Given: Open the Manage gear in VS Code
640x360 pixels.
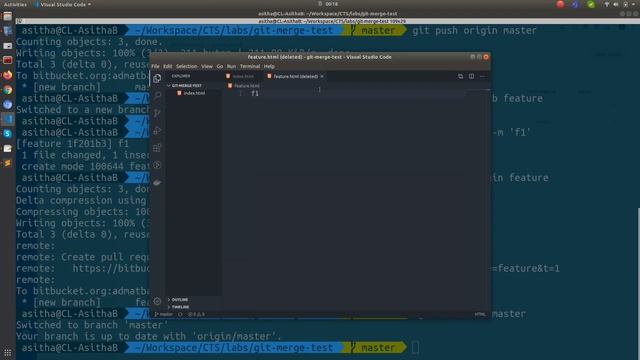Looking at the screenshot, I should [x=157, y=301].
